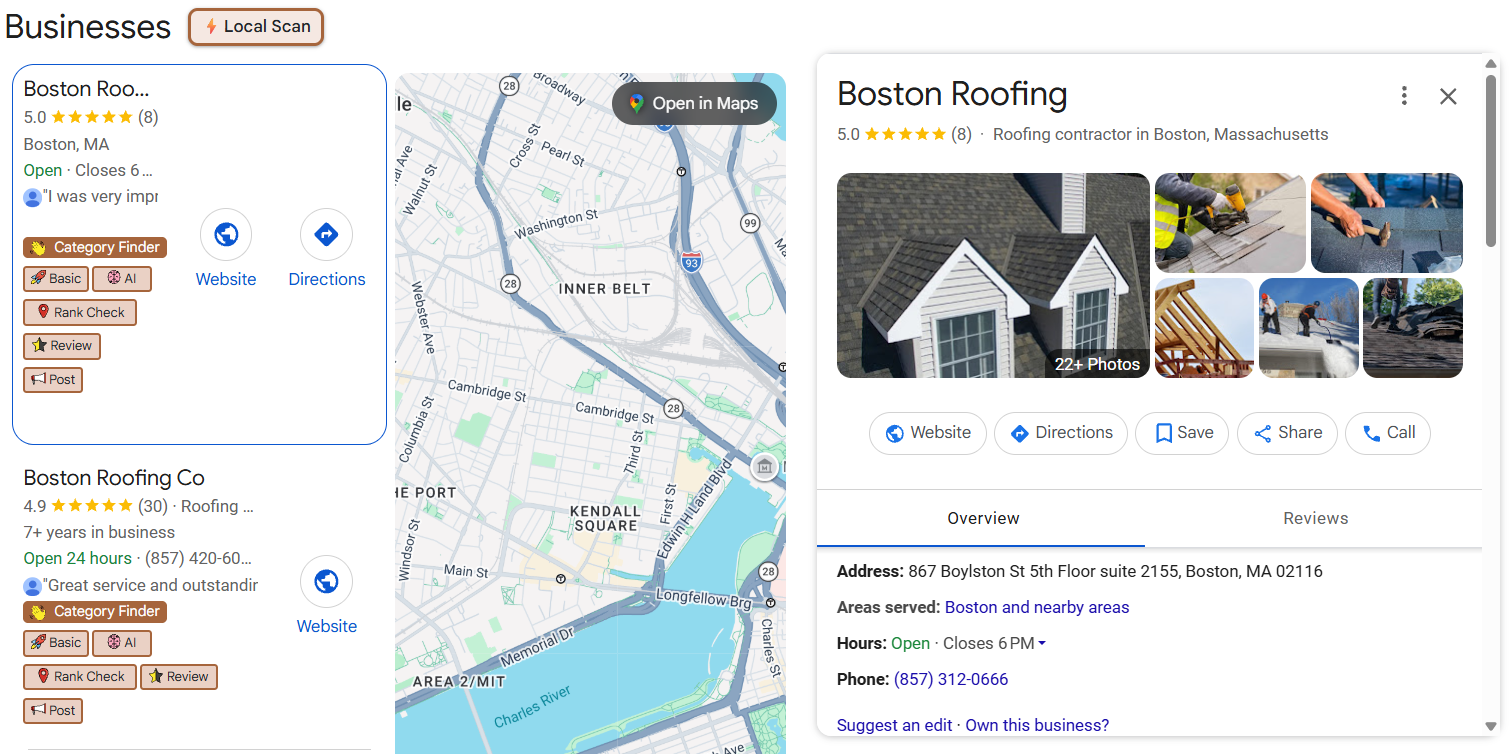This screenshot has width=1512, height=754.
Task: Share the Boston Roofing listing
Action: click(x=1287, y=433)
